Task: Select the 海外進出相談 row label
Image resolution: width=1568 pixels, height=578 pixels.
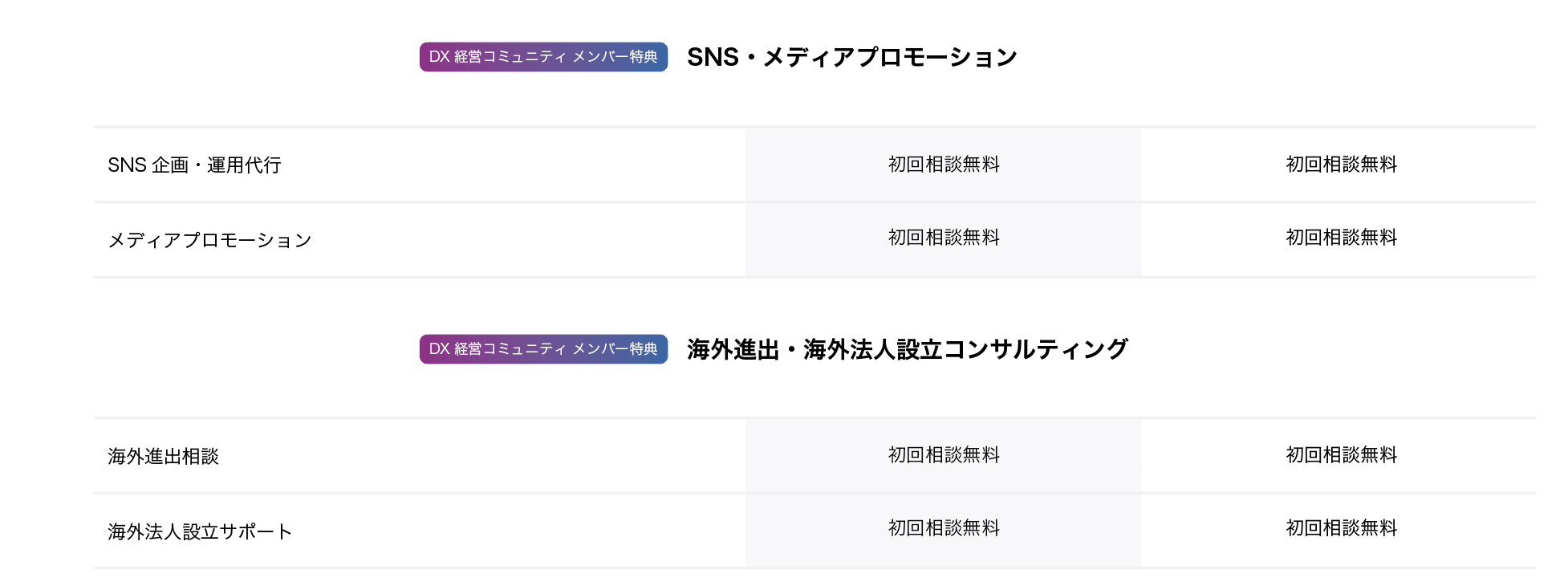Action: pyautogui.click(x=164, y=457)
